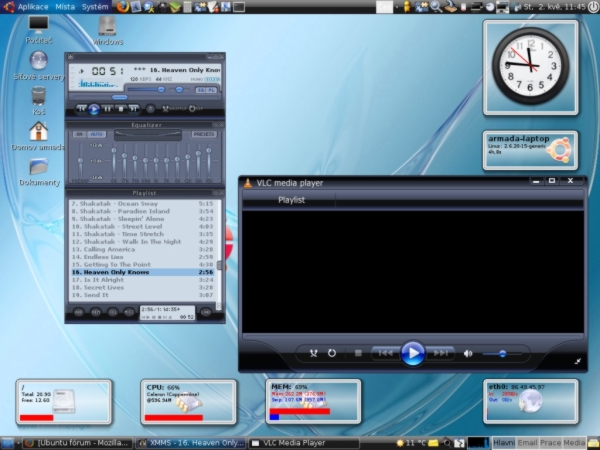Select track 15. Getting To The Point

coord(142,265)
